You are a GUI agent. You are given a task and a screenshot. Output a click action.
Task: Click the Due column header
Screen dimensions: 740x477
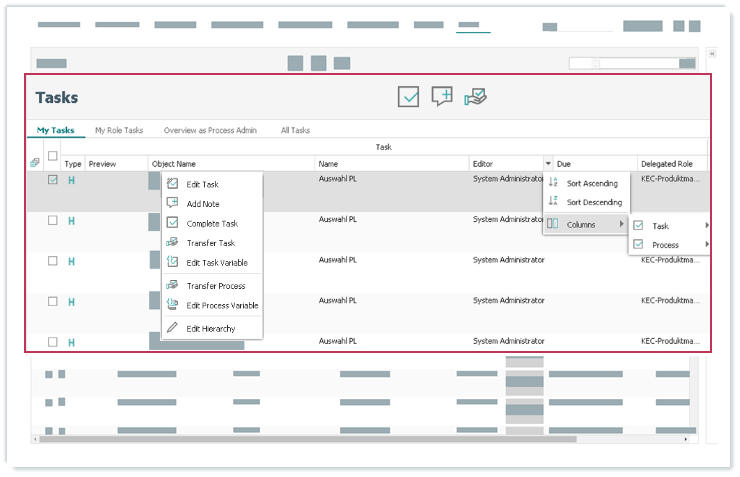595,164
